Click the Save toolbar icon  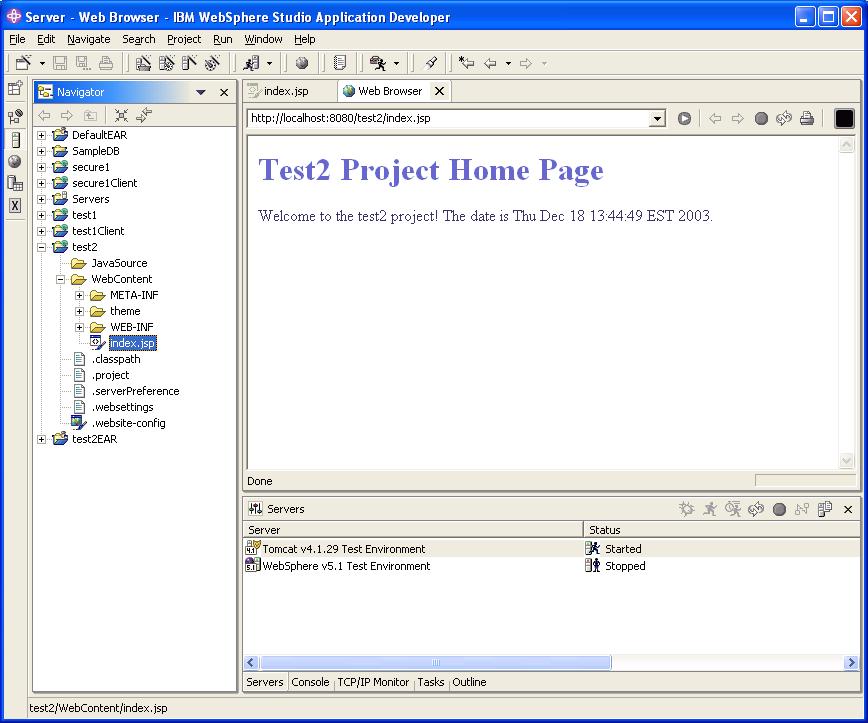60,63
